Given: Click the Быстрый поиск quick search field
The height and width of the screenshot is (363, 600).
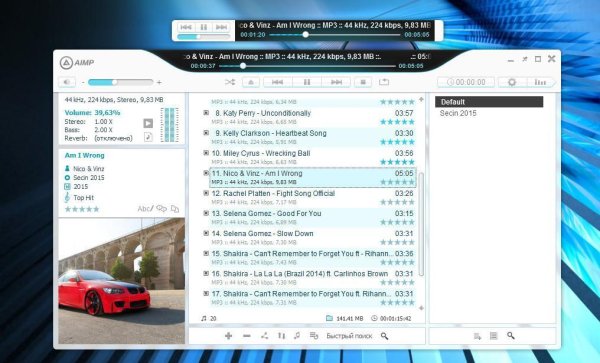Looking at the screenshot, I should point(349,336).
